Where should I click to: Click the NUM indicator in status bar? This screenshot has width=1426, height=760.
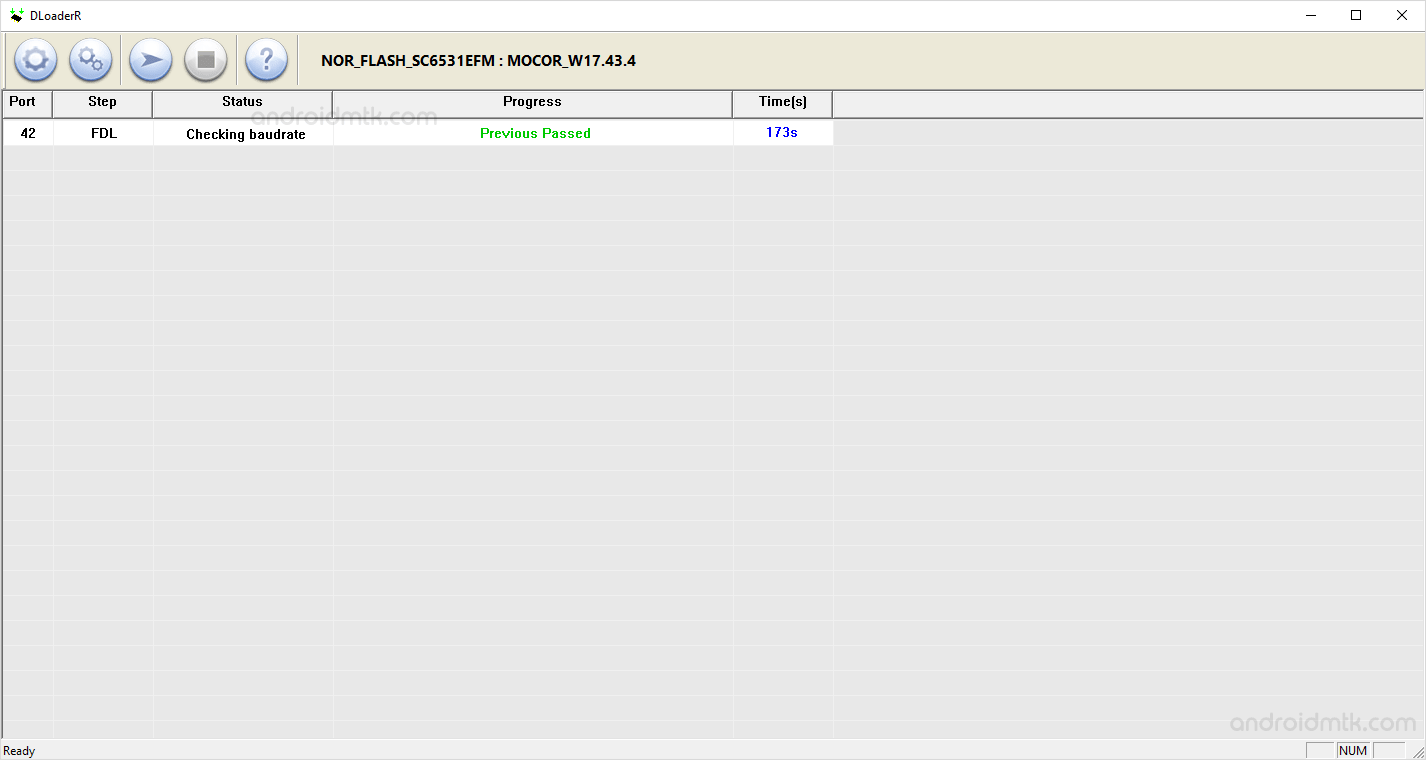[x=1353, y=751]
